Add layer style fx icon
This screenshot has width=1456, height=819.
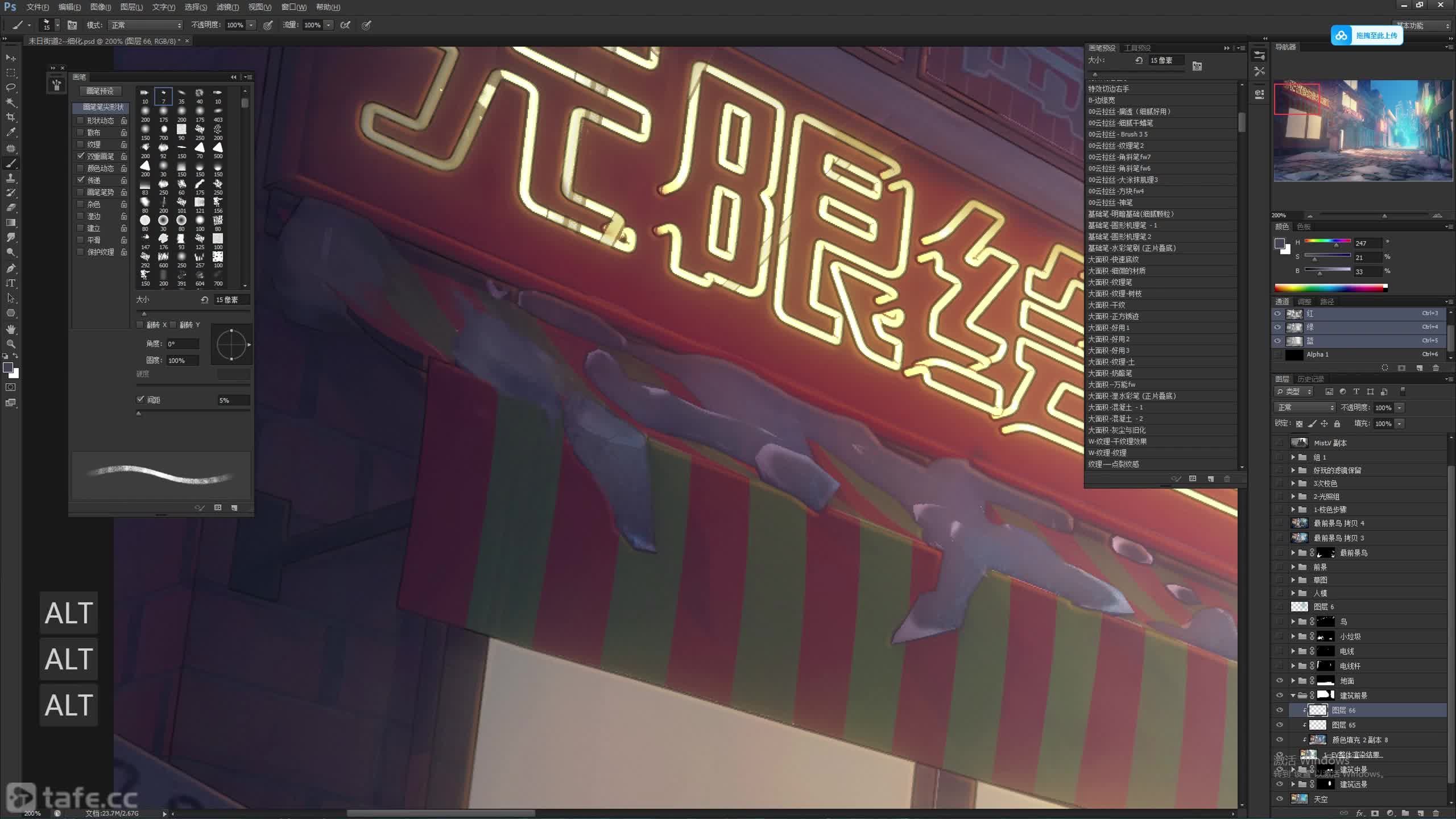[x=1359, y=813]
